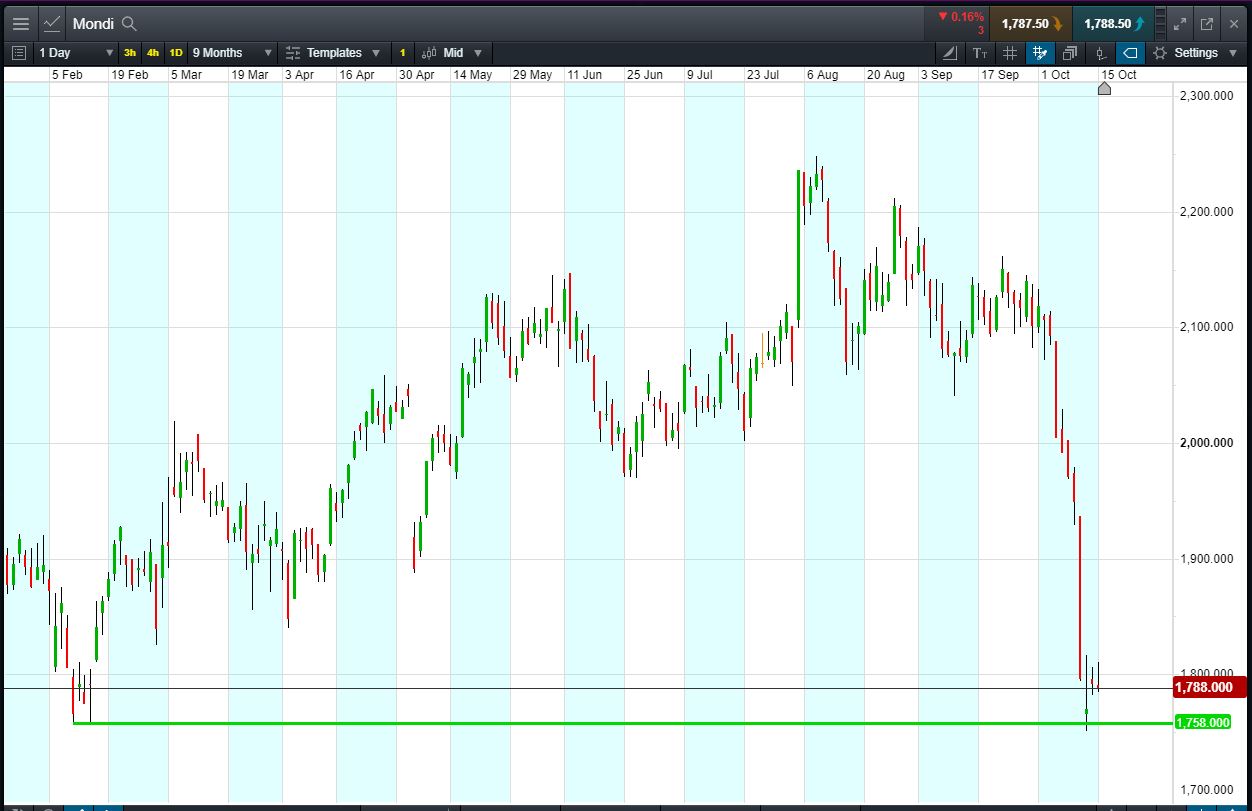The image size is (1252, 811).
Task: Click the 1,788.000 current price label
Action: pyautogui.click(x=1209, y=687)
